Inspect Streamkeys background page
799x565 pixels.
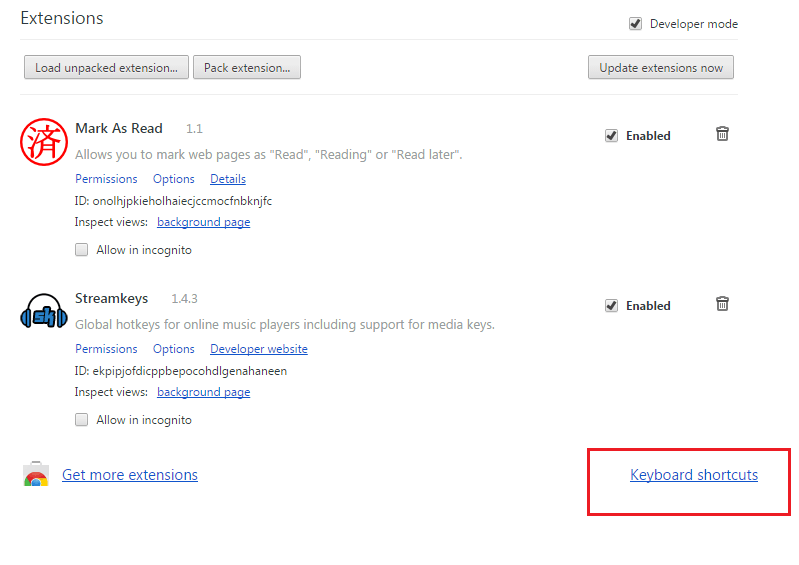click(203, 392)
